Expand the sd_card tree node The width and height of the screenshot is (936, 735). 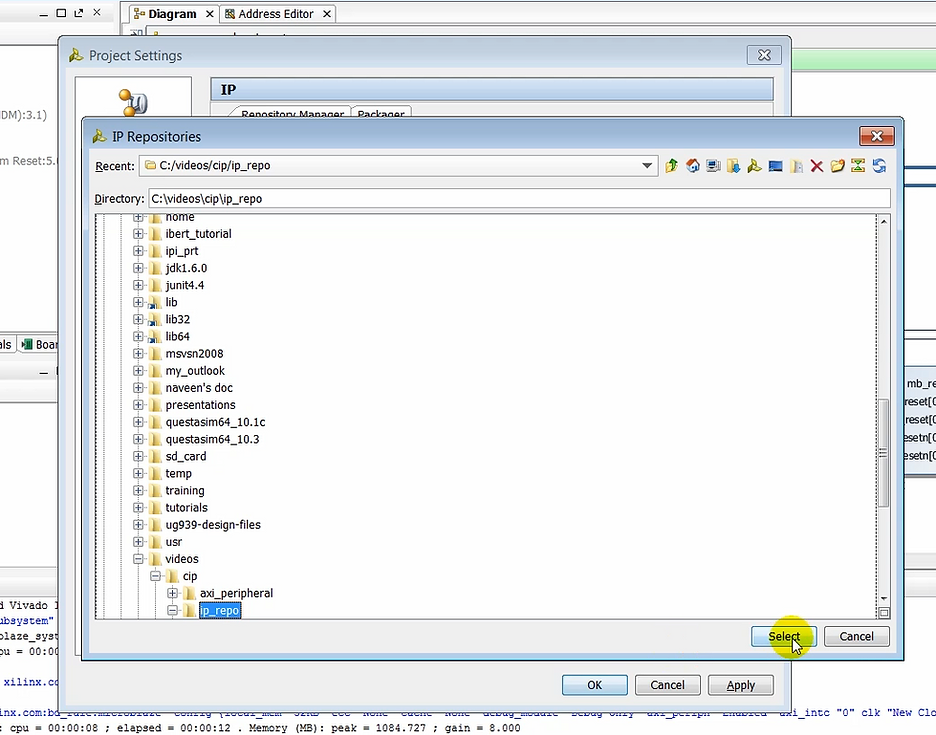click(x=138, y=456)
